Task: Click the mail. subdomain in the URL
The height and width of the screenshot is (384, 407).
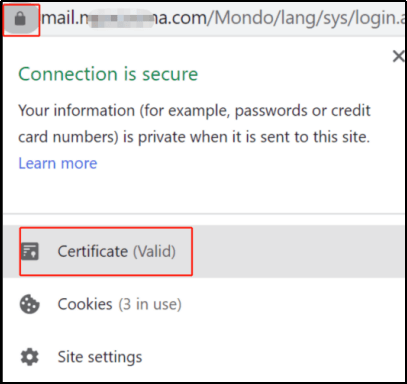Action: point(61,18)
